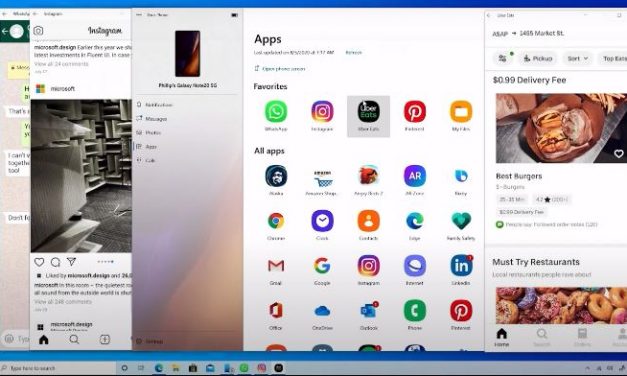Select the Pickup filter in Uber Eats
This screenshot has width=627, height=376.
pyautogui.click(x=537, y=58)
